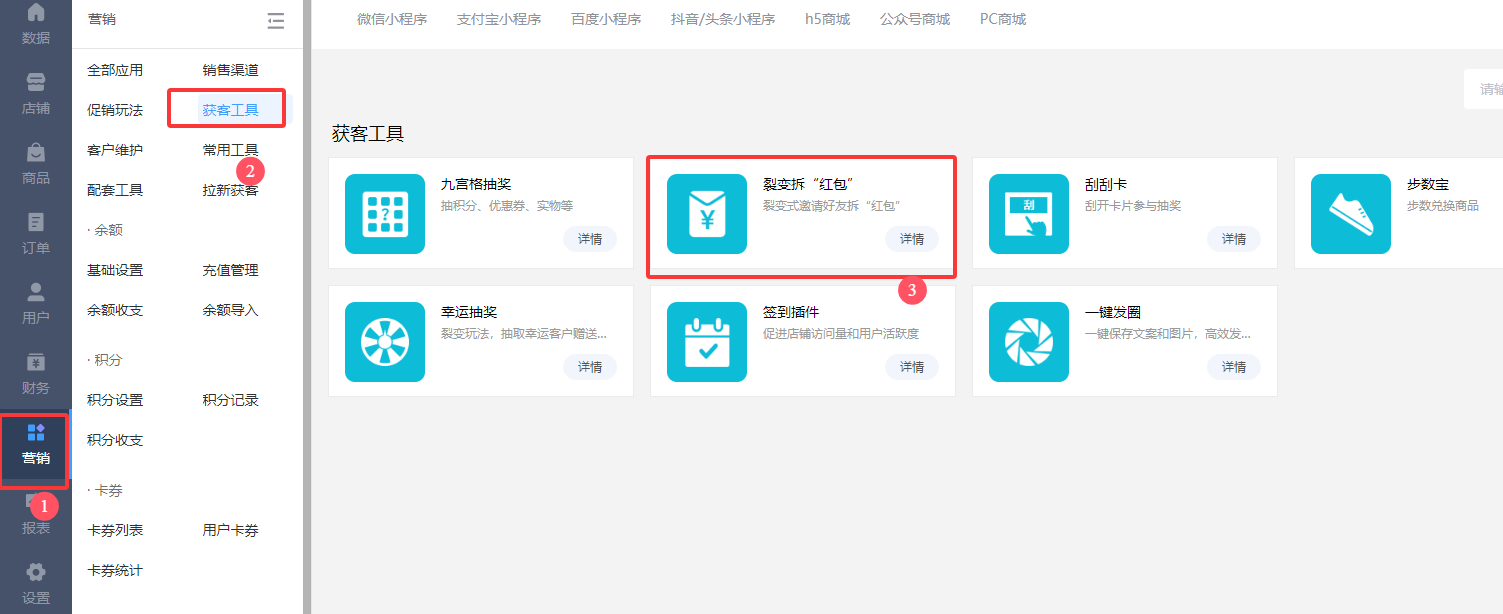Select 获客工具 menu item
Screen dimensions: 1503x614
[x=230, y=110]
